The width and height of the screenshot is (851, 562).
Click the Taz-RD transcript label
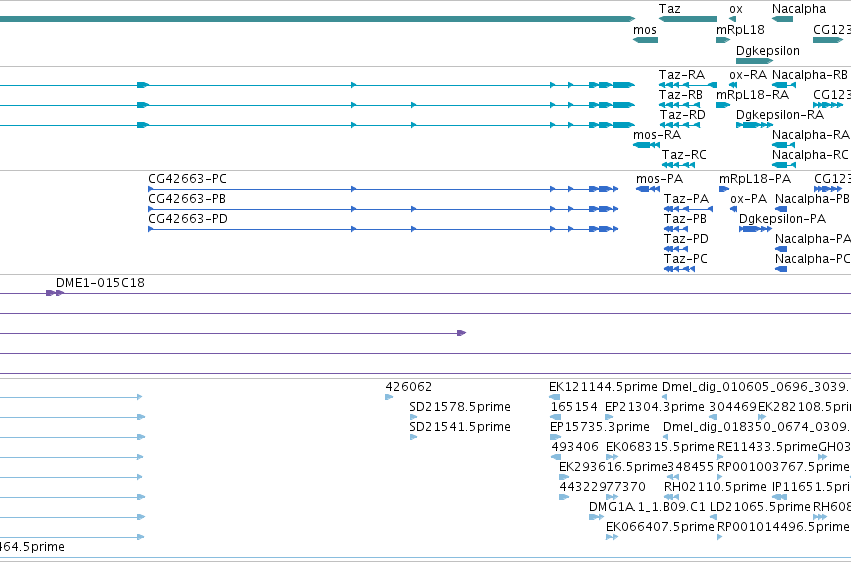click(682, 115)
